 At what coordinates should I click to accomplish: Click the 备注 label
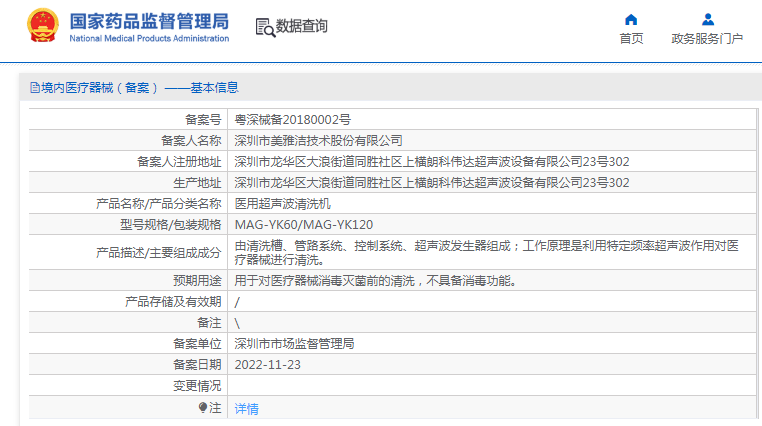209,323
